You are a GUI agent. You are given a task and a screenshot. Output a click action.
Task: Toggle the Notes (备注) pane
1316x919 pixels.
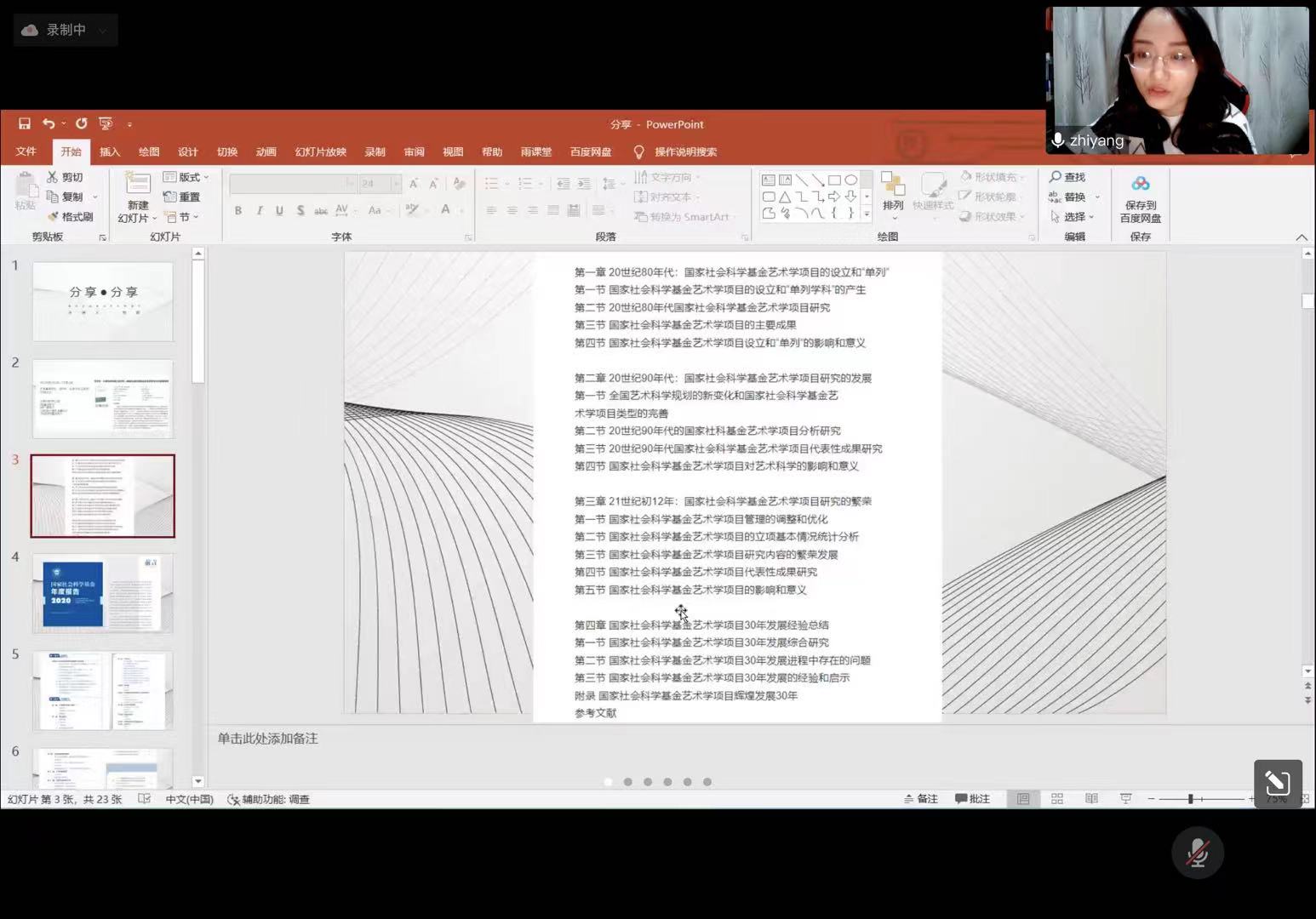(x=921, y=799)
